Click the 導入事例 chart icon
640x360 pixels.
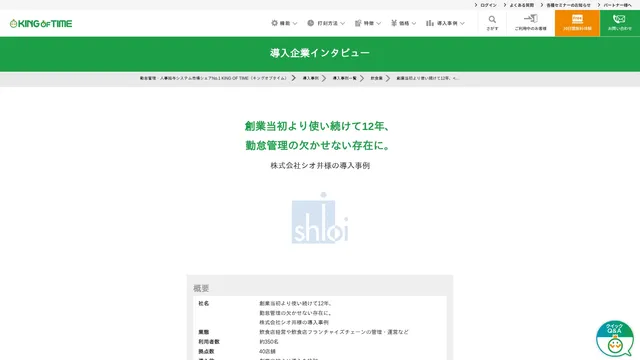coord(430,23)
